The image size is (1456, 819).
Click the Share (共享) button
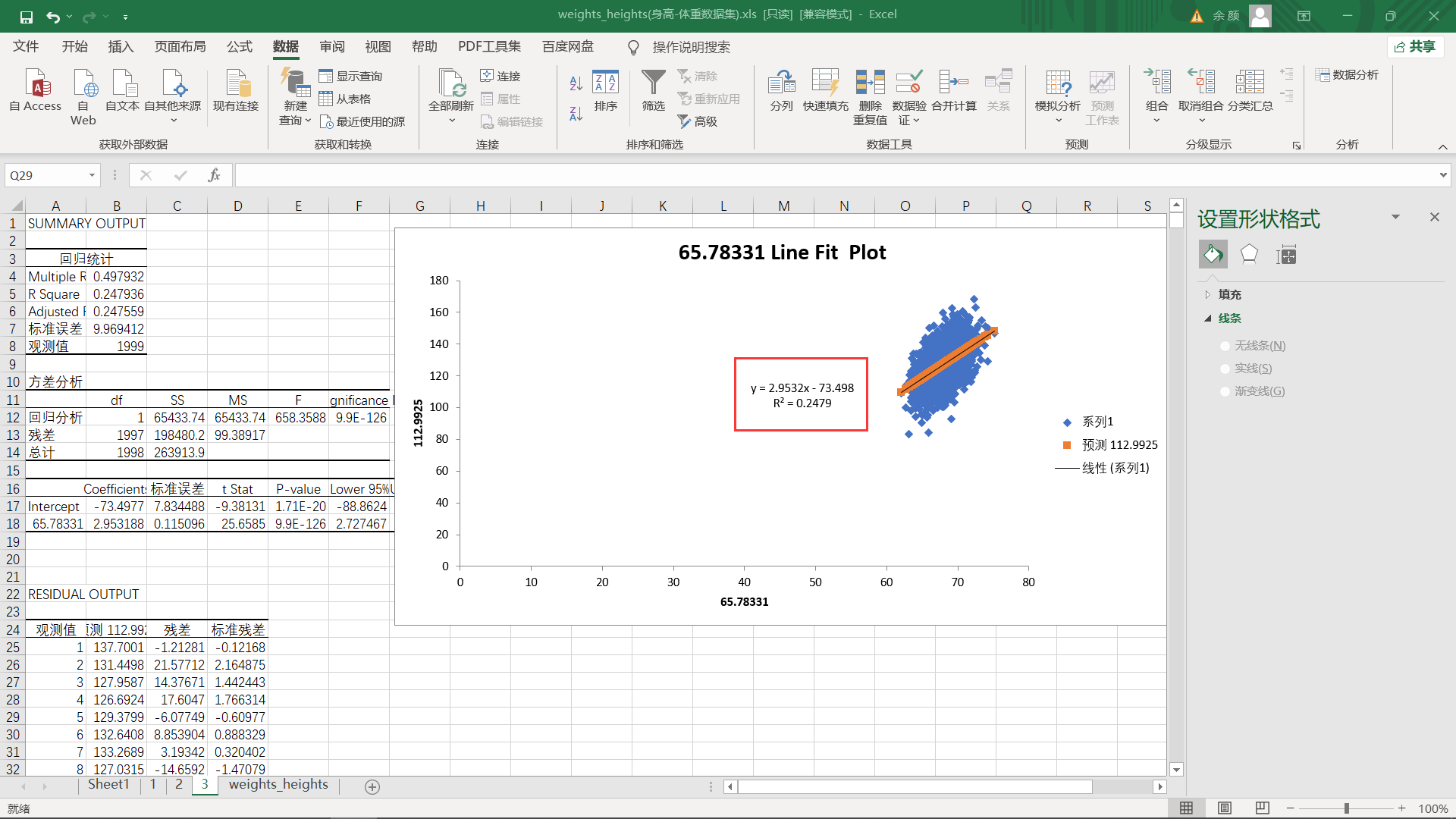click(x=1416, y=47)
